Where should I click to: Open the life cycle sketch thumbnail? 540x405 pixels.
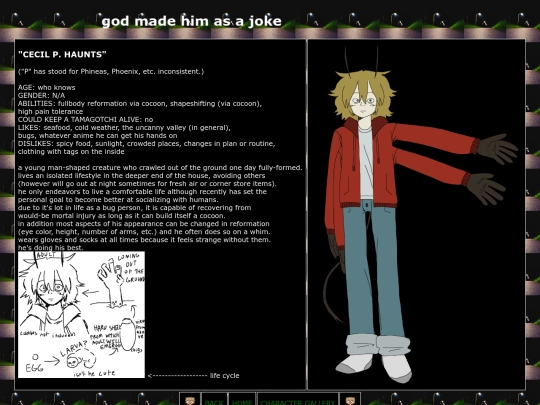(x=81, y=314)
